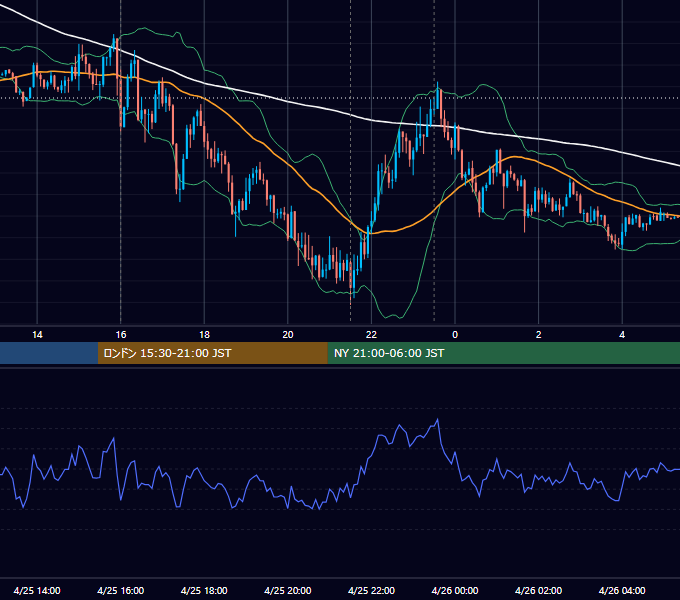The image size is (680, 600).
Task: Click the 4/25 14:00 date label
Action: (37, 590)
